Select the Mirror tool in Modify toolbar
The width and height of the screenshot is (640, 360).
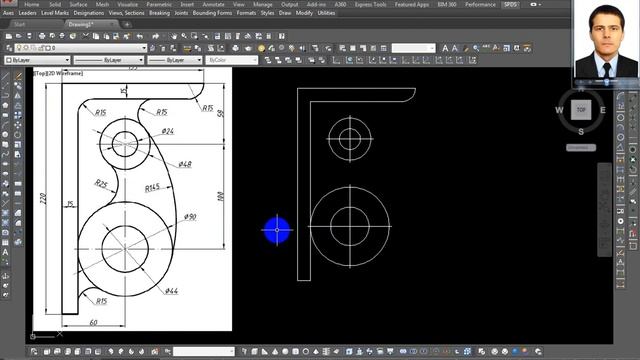click(x=18, y=96)
